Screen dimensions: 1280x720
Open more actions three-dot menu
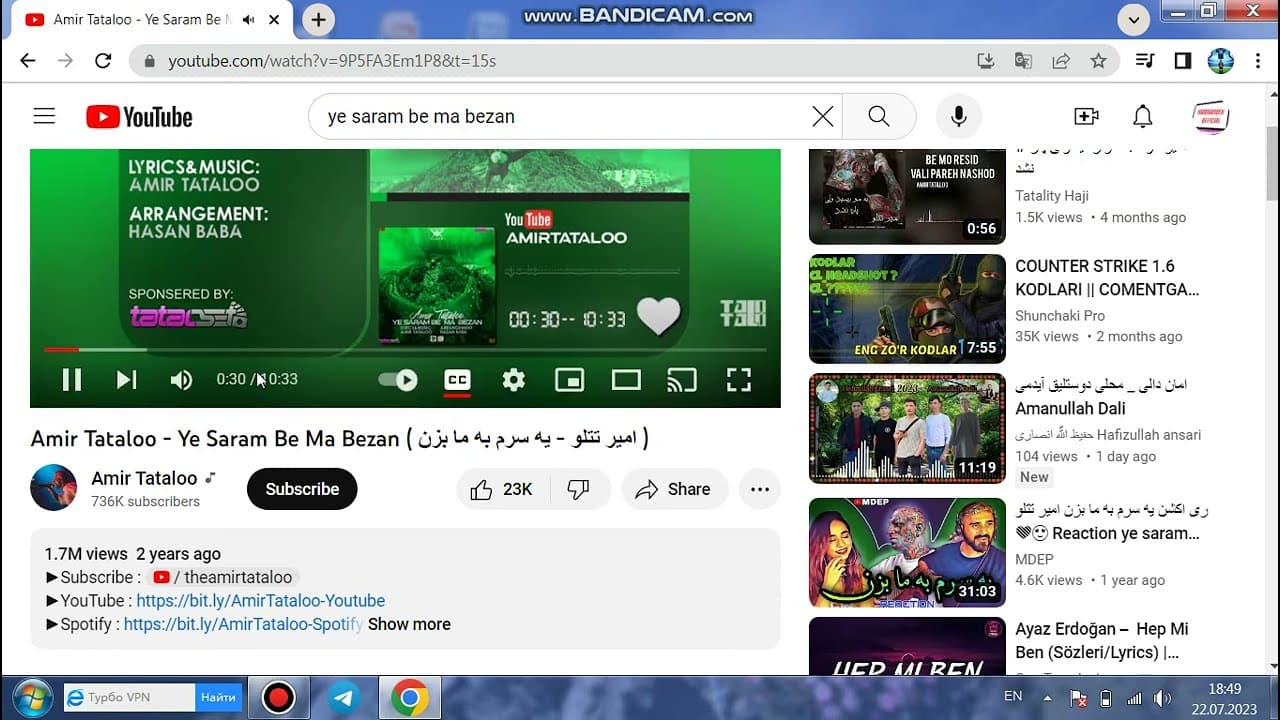(760, 489)
